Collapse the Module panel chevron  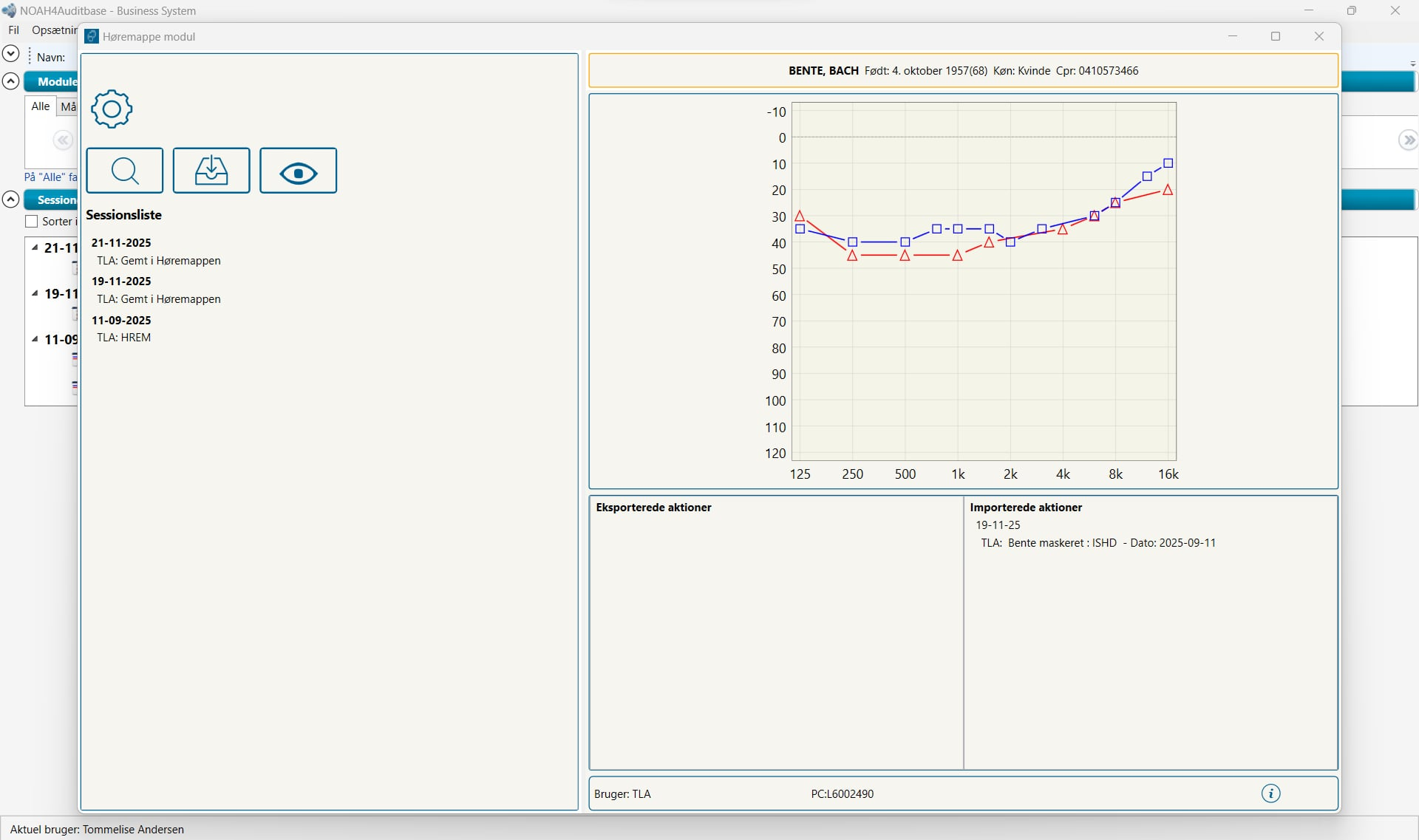coord(11,81)
